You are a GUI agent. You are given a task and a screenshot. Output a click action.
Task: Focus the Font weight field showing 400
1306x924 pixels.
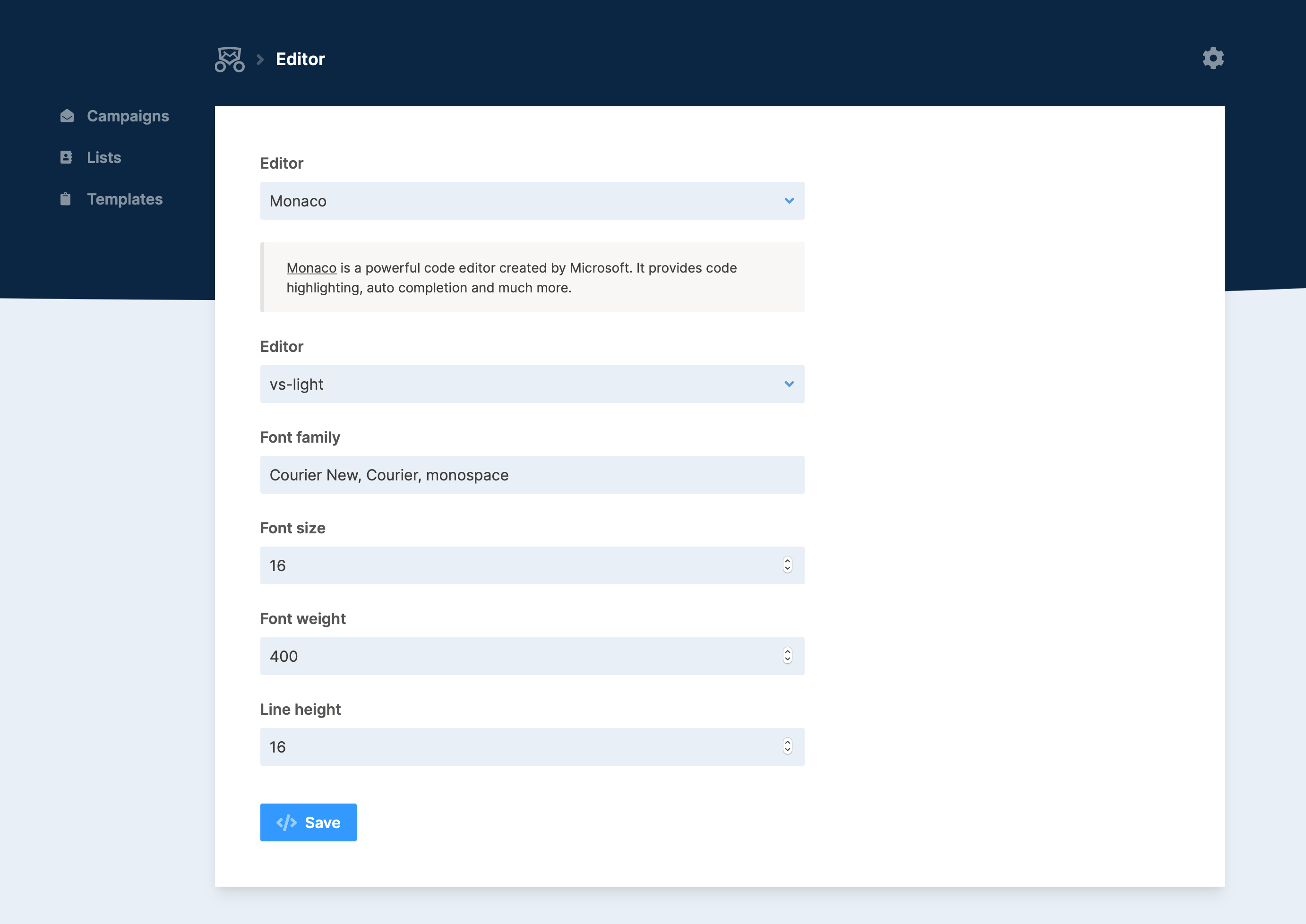(x=532, y=657)
